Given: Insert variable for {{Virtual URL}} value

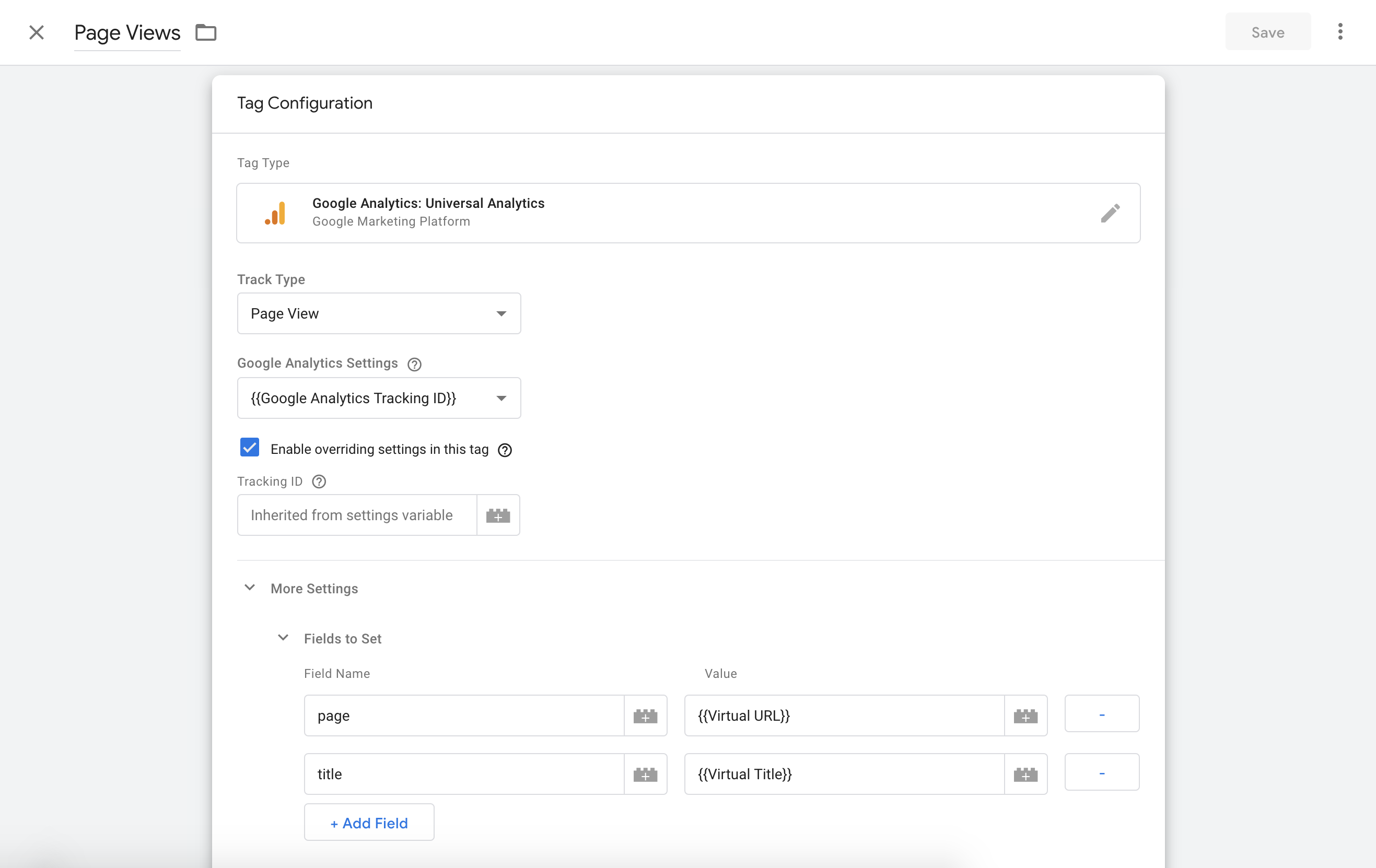Looking at the screenshot, I should pyautogui.click(x=1025, y=715).
